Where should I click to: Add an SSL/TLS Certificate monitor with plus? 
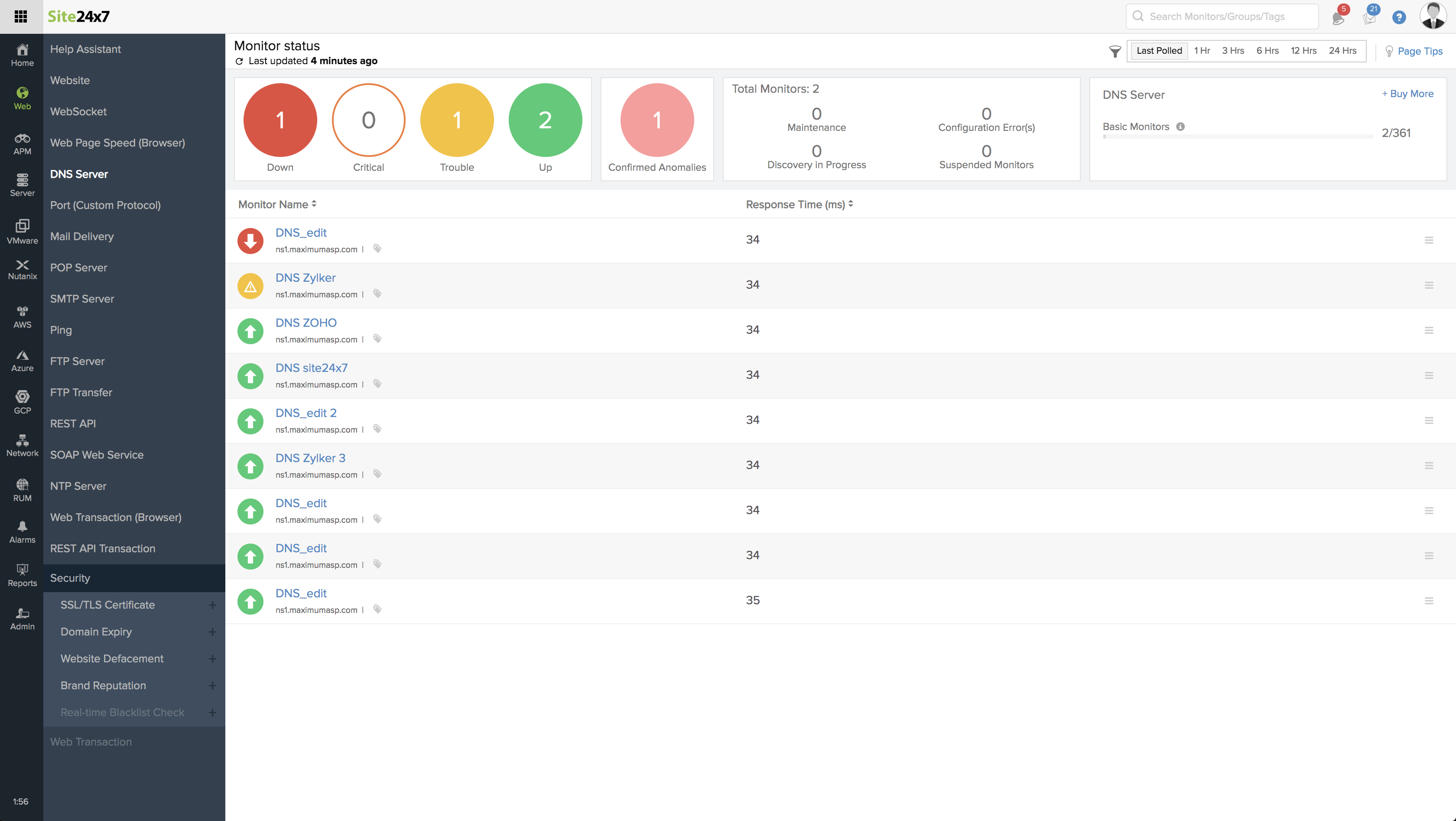[212, 605]
